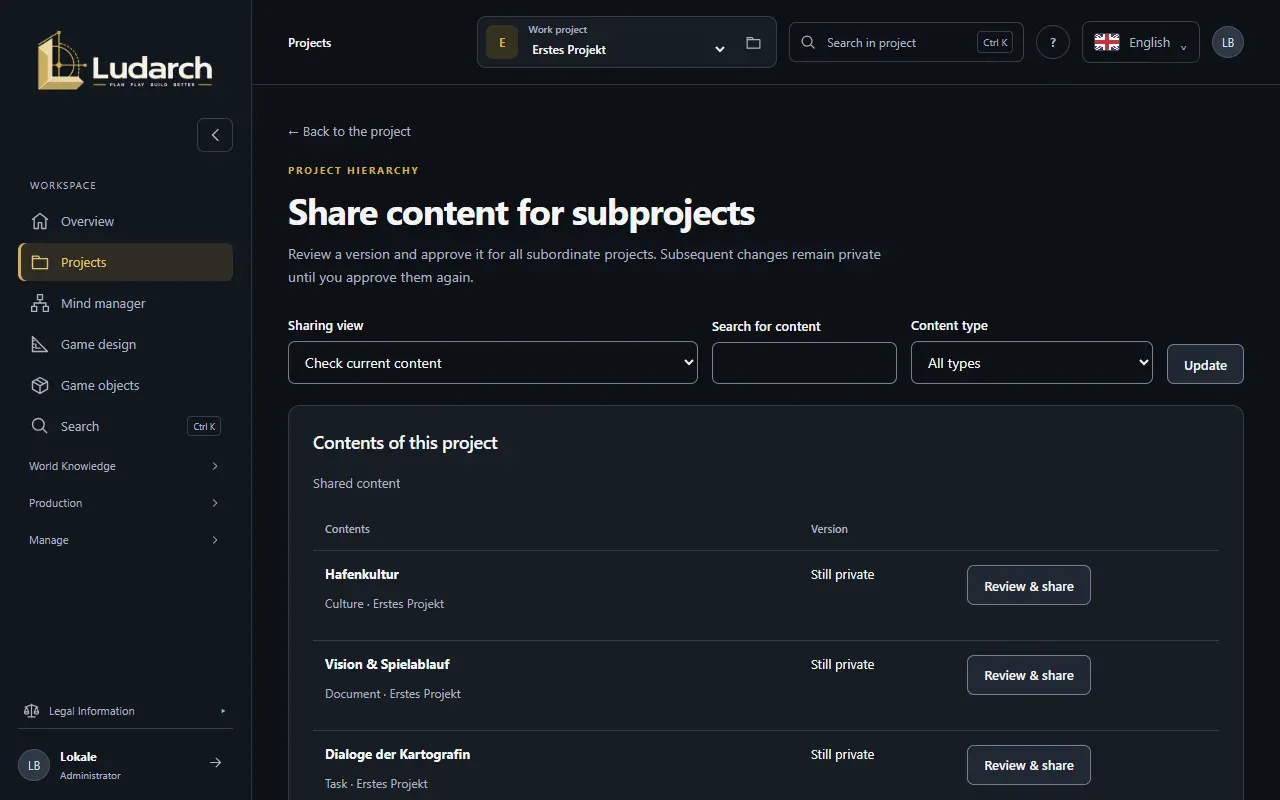The image size is (1280, 800).
Task: Expand the Manage section
Action: (x=125, y=540)
